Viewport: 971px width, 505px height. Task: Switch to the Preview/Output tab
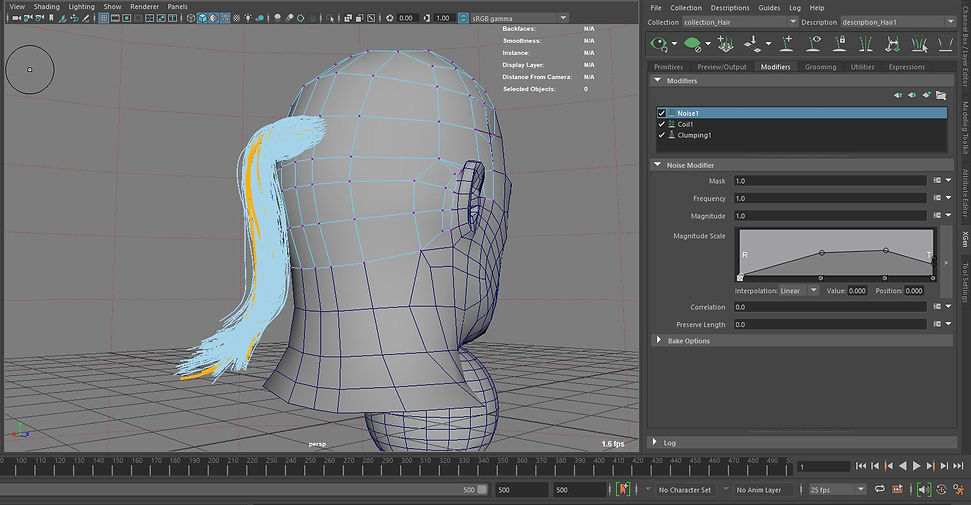pyautogui.click(x=721, y=67)
